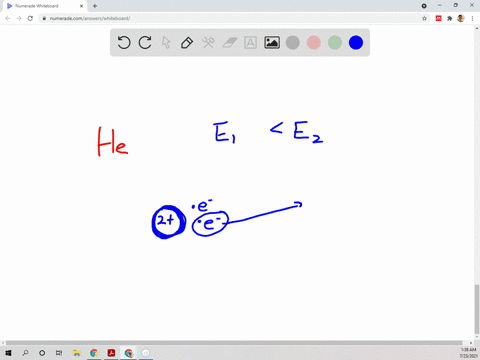Image resolution: width=480 pixels, height=360 pixels.
Task: Open the Windows Start menu
Action: (x=8, y=353)
